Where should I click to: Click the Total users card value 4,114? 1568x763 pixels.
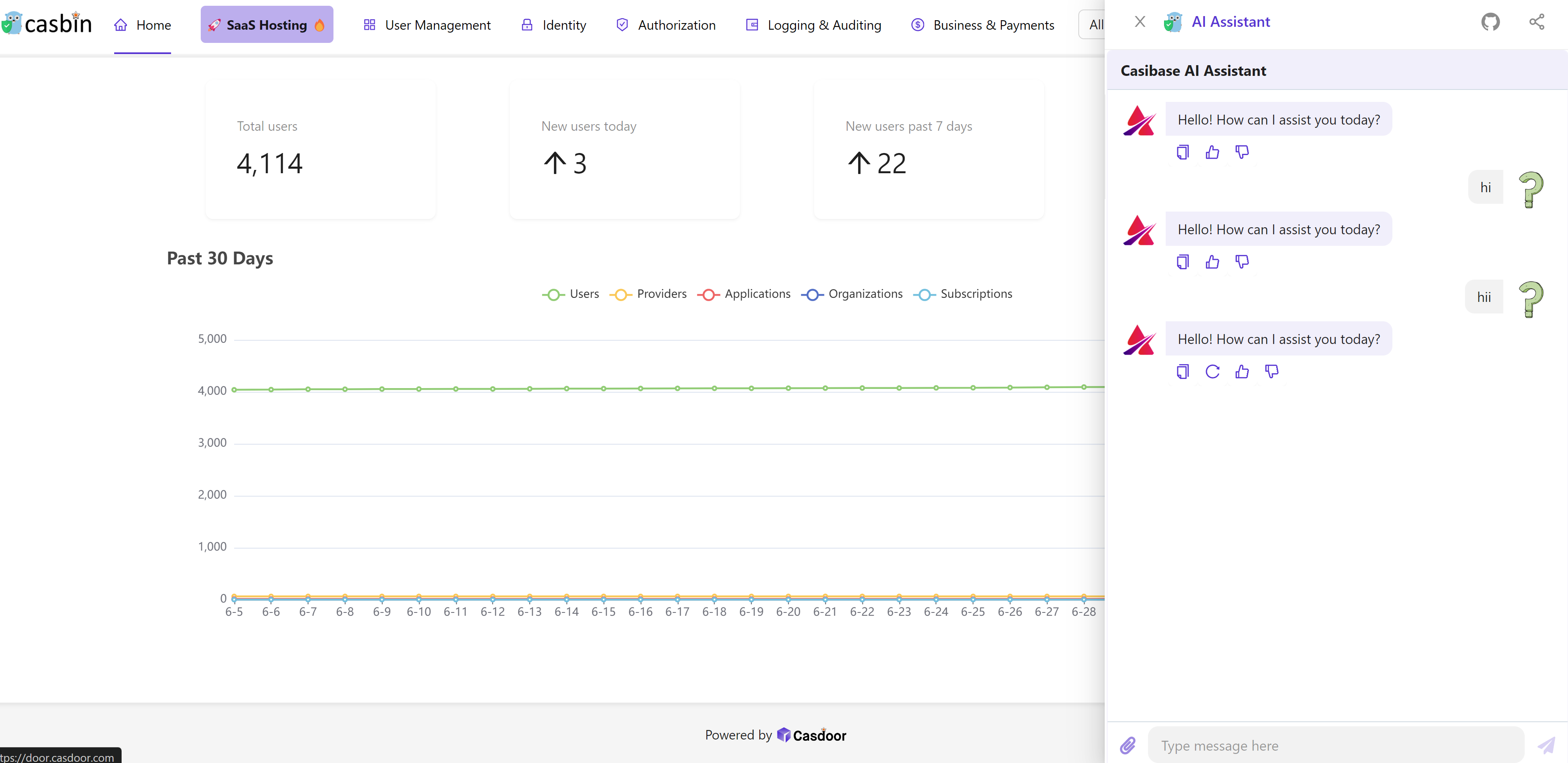click(270, 164)
